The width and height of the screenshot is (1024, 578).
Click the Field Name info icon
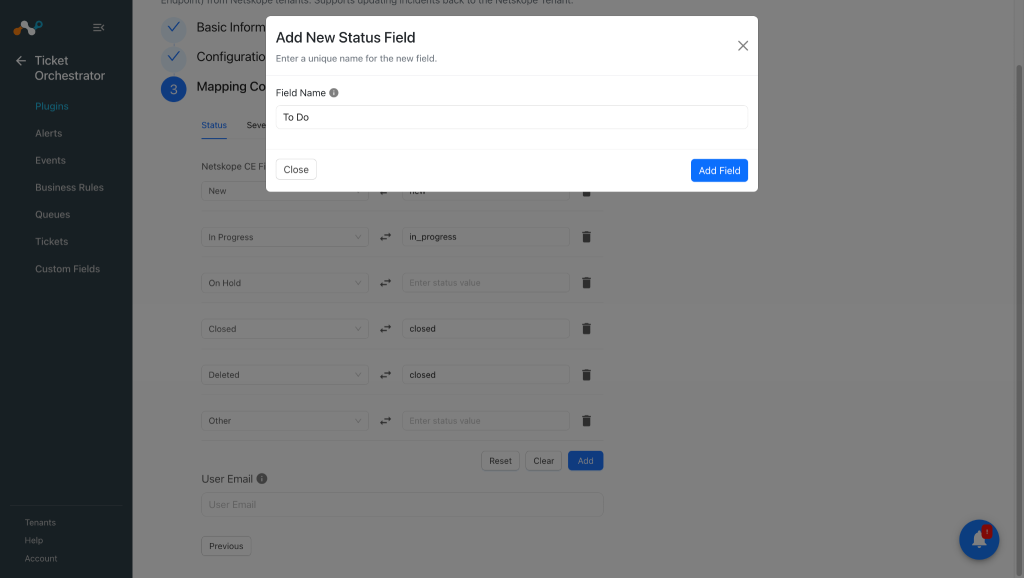334,93
